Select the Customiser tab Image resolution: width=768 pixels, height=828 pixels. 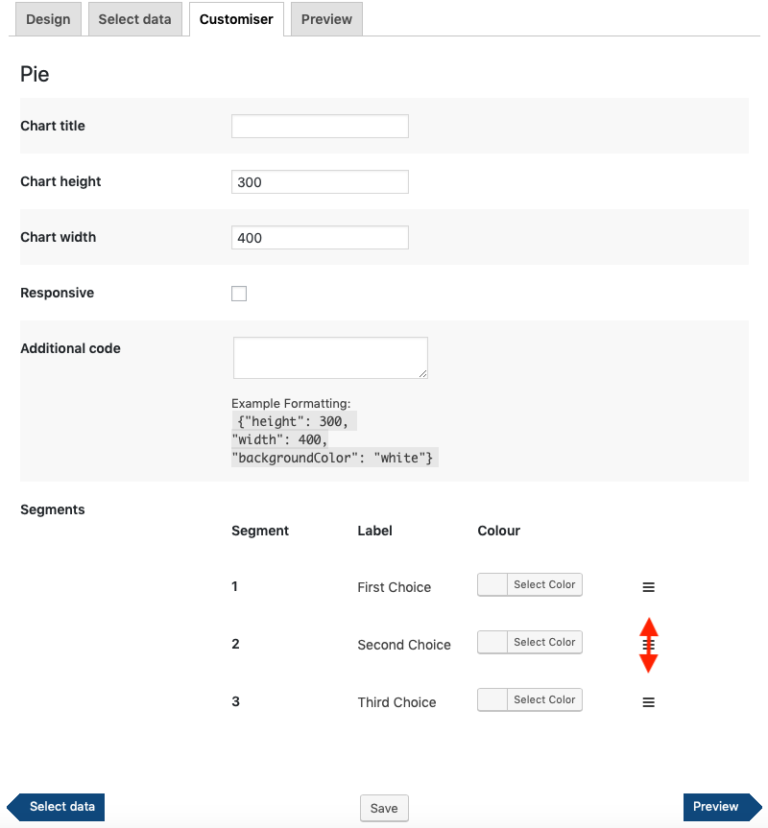(x=236, y=18)
